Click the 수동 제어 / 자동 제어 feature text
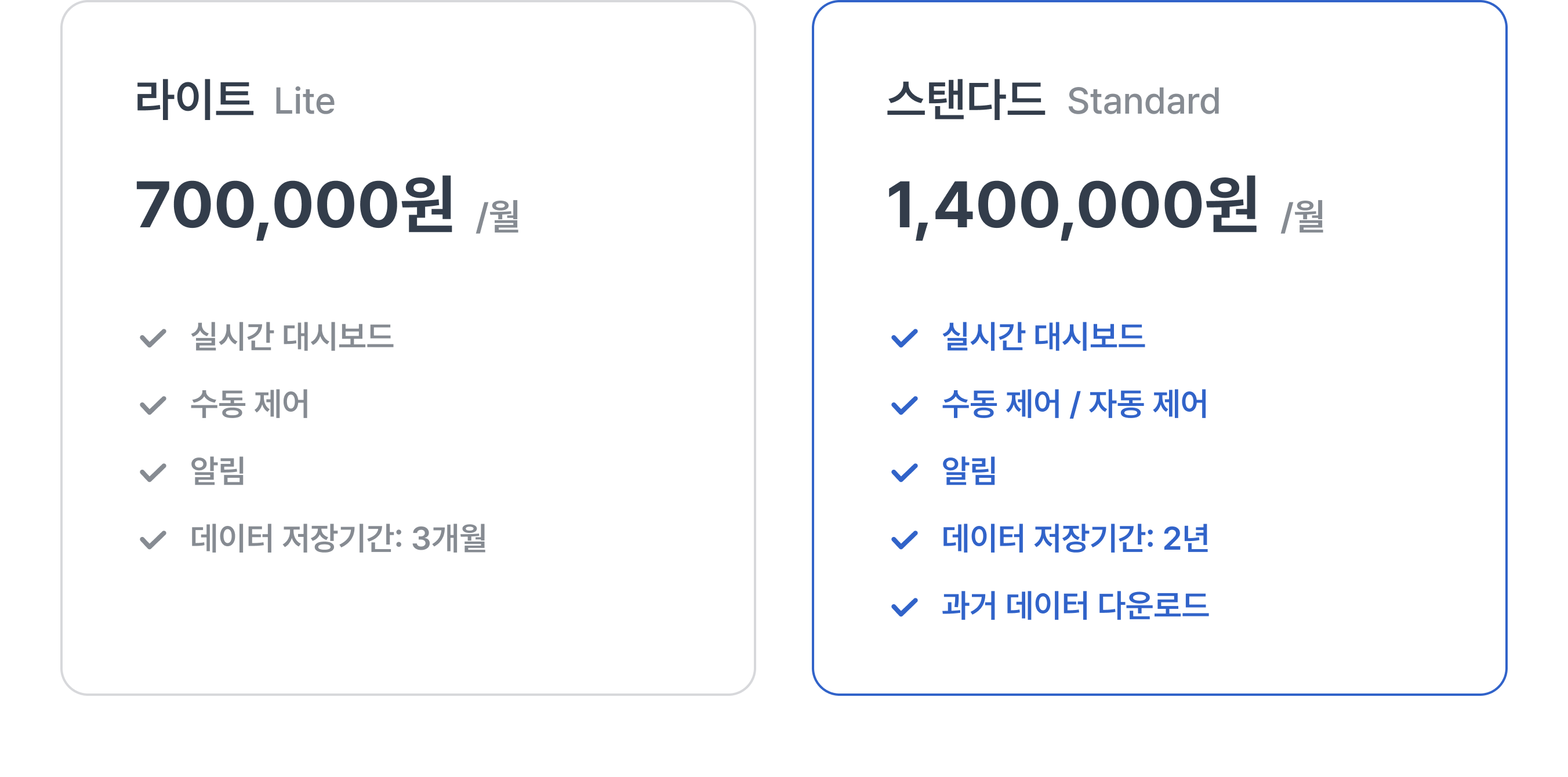The width and height of the screenshot is (1568, 777). (x=1075, y=404)
